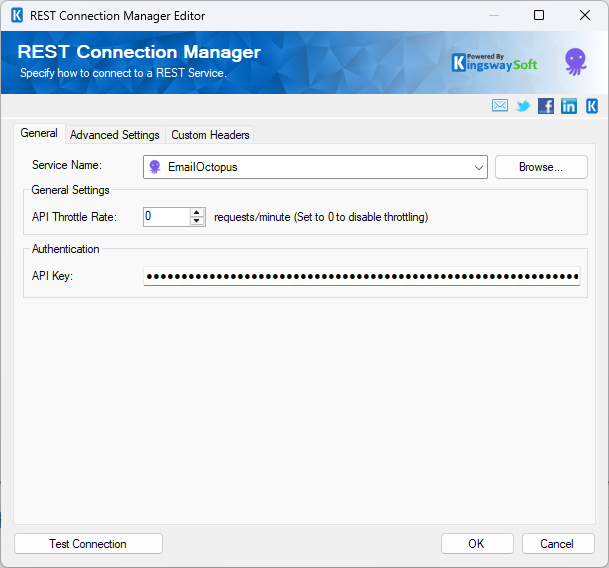Open the LinkedIn icon link
609x568 pixels.
569,106
